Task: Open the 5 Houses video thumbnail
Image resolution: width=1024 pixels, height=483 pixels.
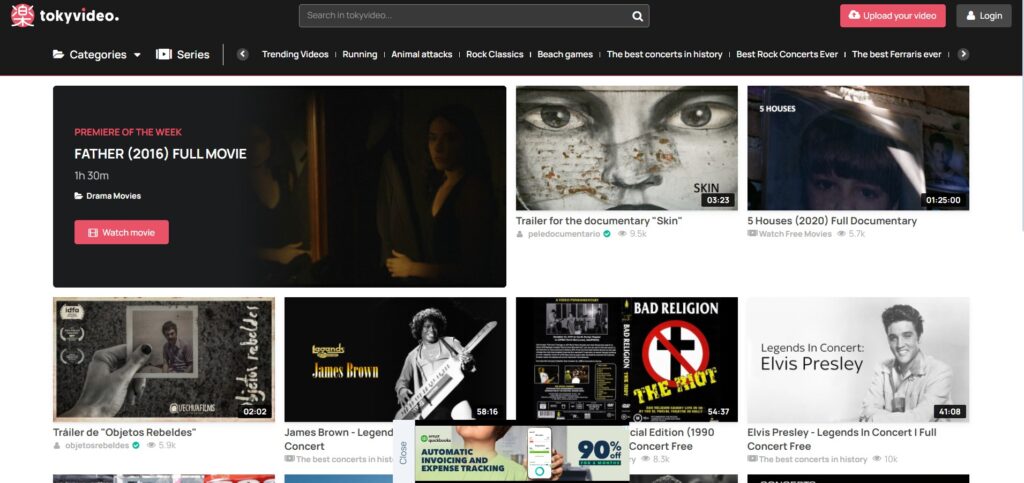Action: (x=858, y=148)
